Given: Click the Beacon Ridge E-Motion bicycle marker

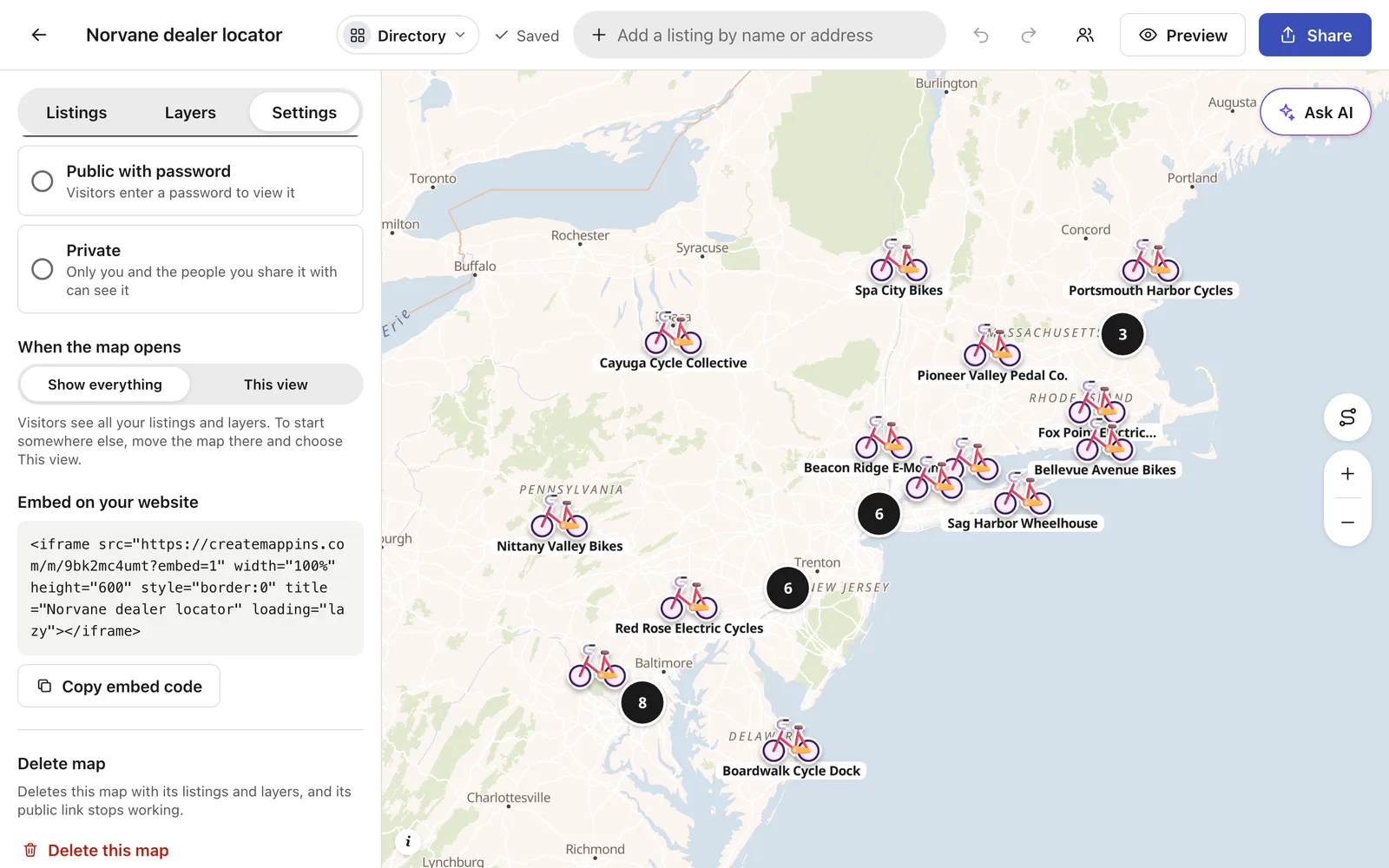Looking at the screenshot, I should (x=883, y=437).
